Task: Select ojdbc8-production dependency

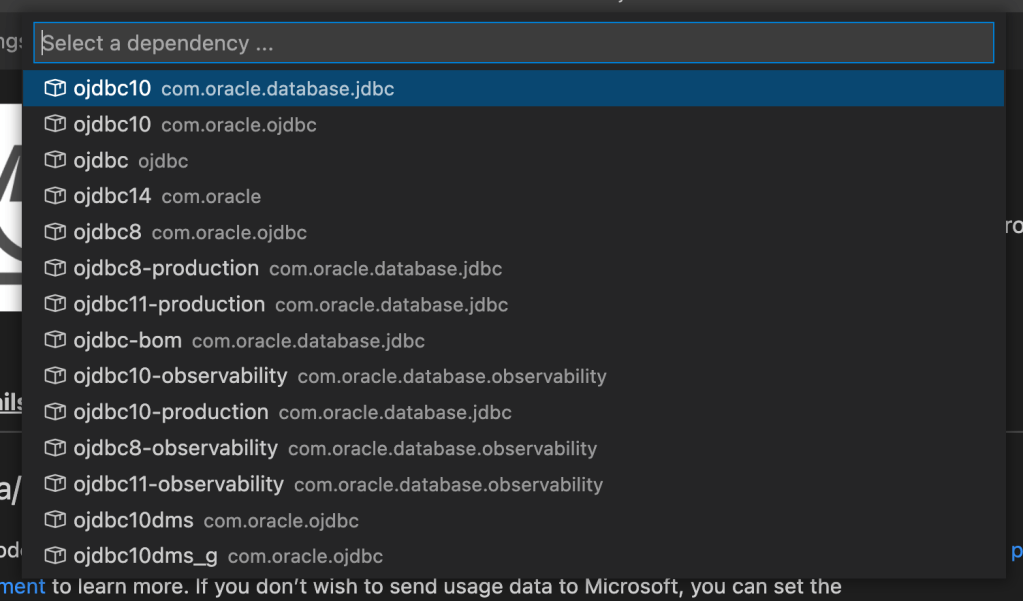Action: tap(287, 269)
